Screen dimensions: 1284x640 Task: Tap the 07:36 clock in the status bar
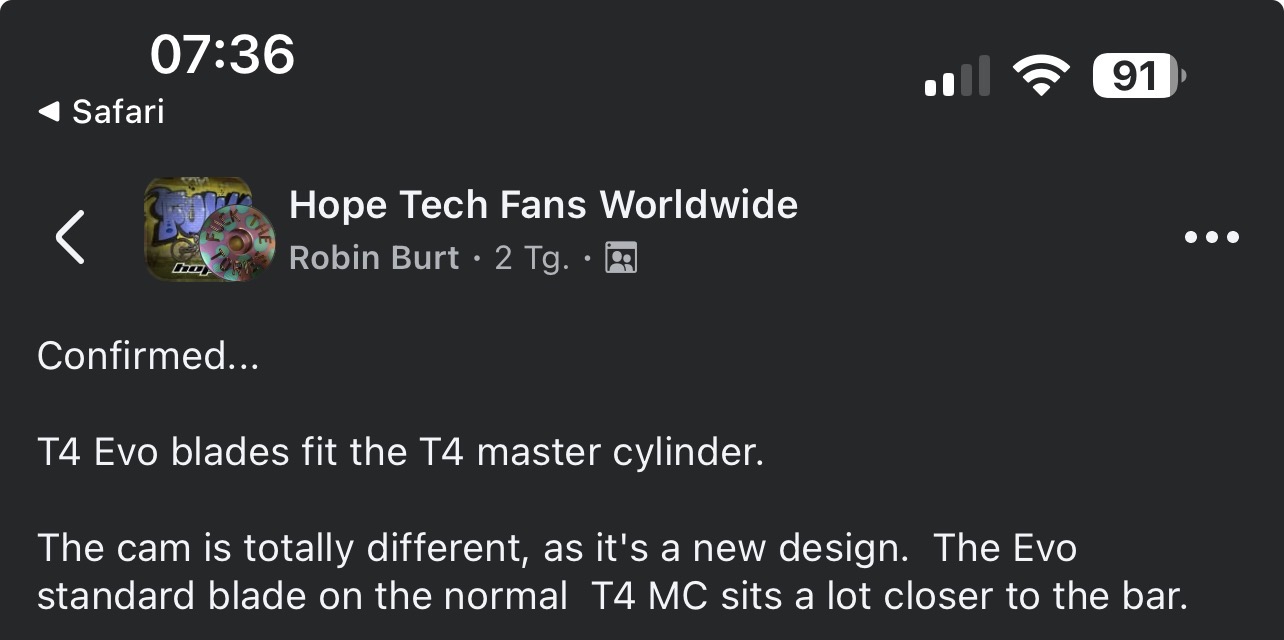pyautogui.click(x=222, y=54)
